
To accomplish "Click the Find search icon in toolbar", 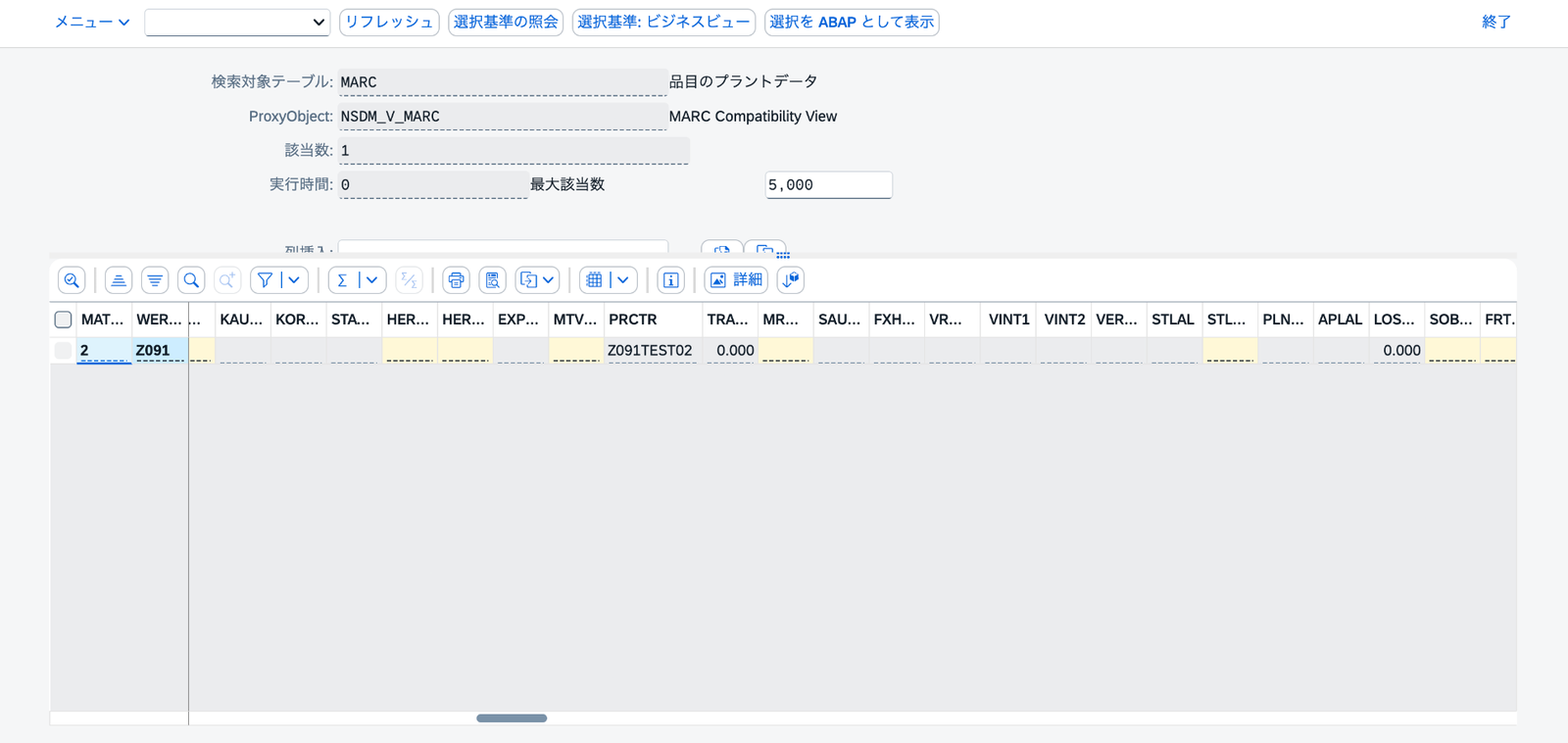I will click(191, 280).
